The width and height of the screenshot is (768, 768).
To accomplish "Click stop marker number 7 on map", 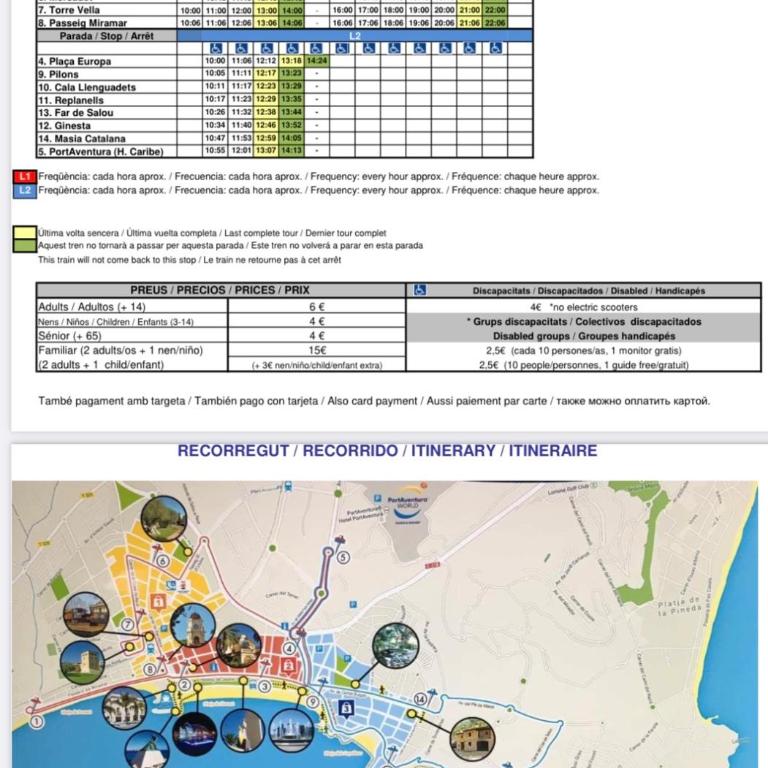I will [128, 624].
